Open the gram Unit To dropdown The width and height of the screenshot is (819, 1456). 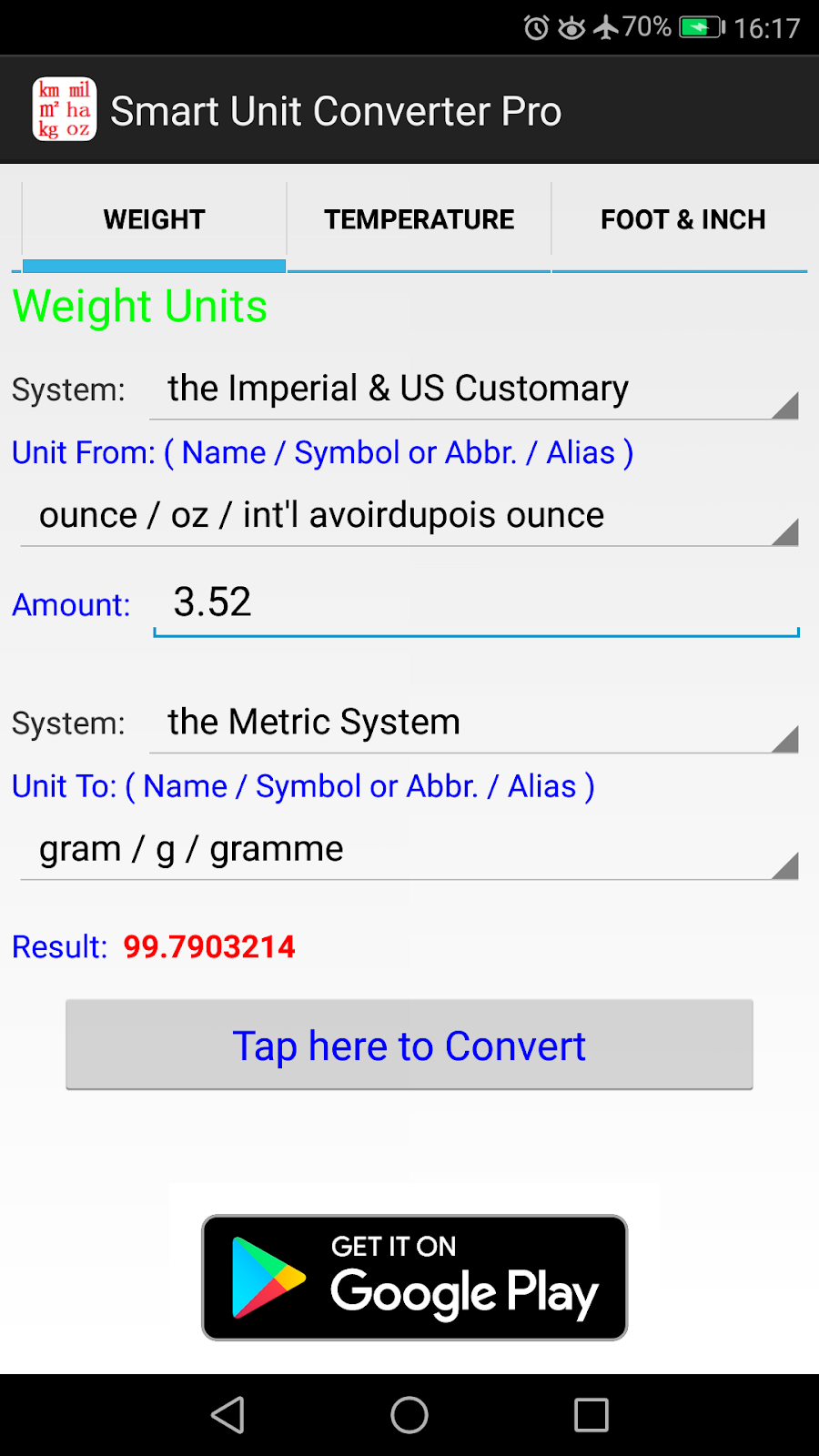click(x=409, y=850)
